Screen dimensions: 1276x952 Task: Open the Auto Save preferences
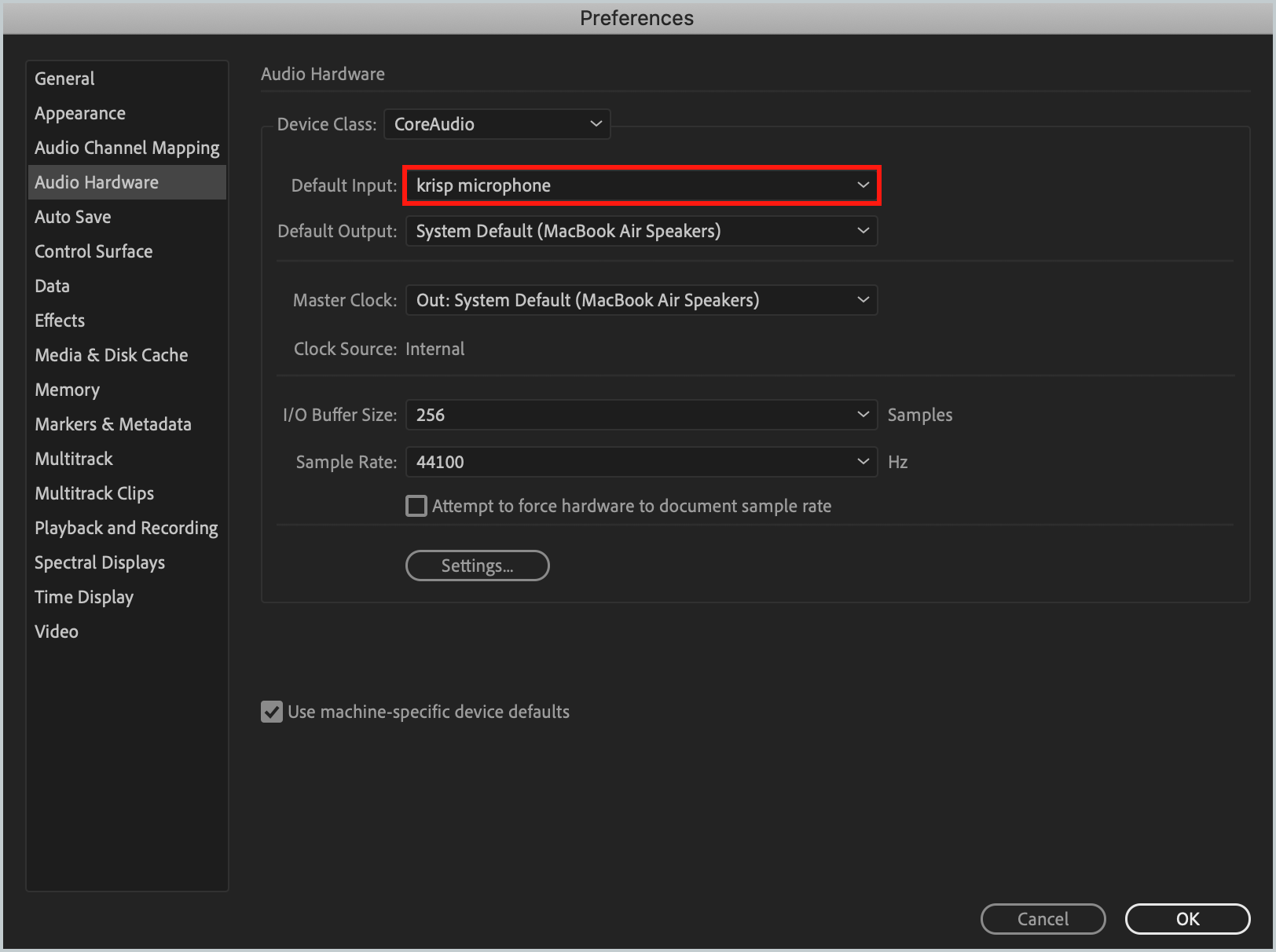point(73,216)
